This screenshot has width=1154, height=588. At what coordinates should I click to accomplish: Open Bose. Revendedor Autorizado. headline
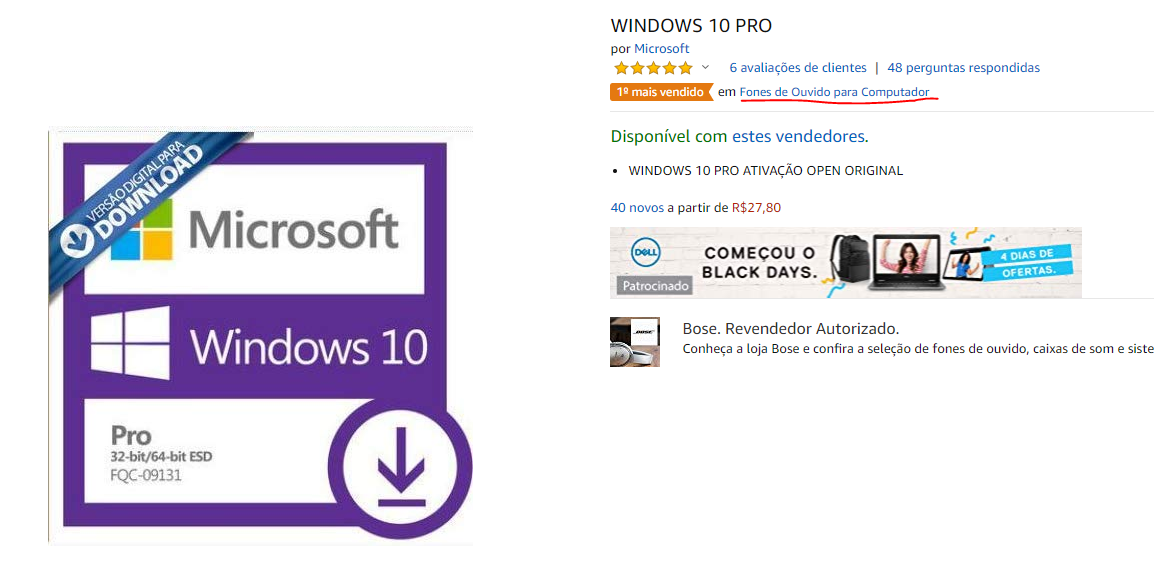[791, 328]
